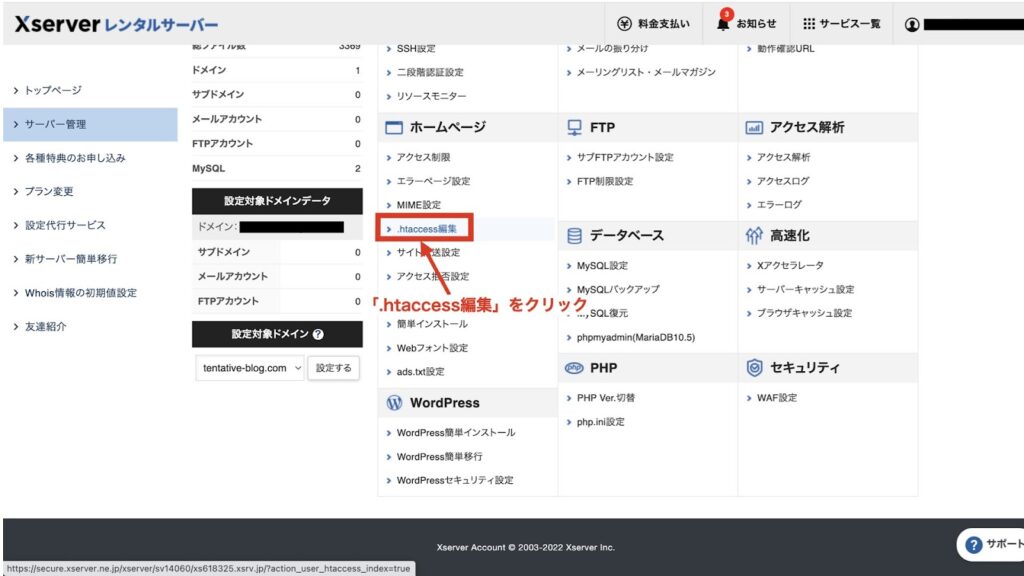Open the Xアクセラレータ link
The height and width of the screenshot is (576, 1024).
tap(790, 266)
